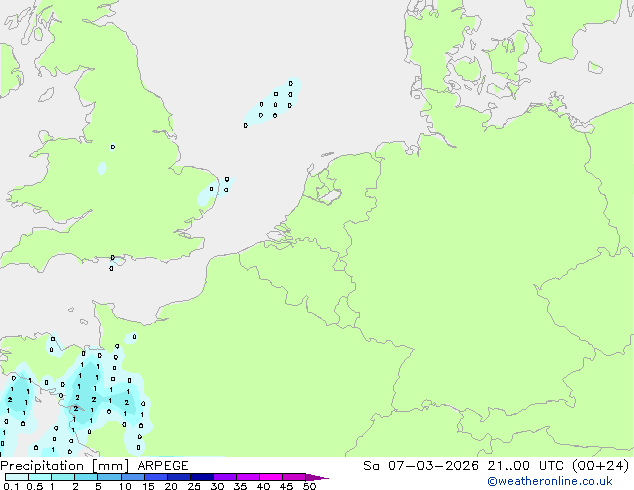This screenshot has height=490, width=634.
Task: Pick the 45–50 mm magenta legend swatch
Action: click(x=294, y=477)
